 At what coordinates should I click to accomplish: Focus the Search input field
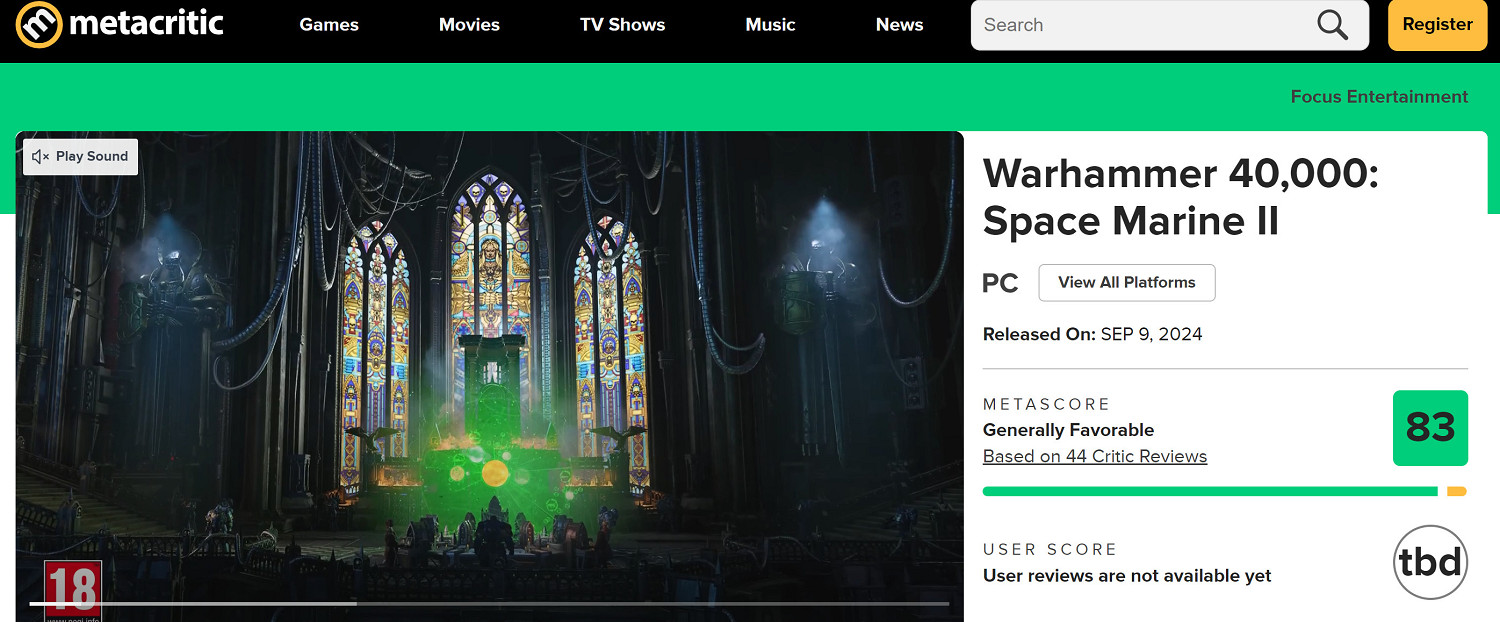tap(1140, 25)
